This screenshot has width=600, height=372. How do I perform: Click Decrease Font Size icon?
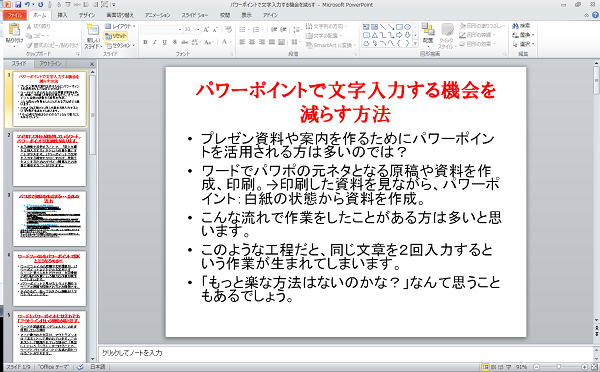click(x=215, y=29)
